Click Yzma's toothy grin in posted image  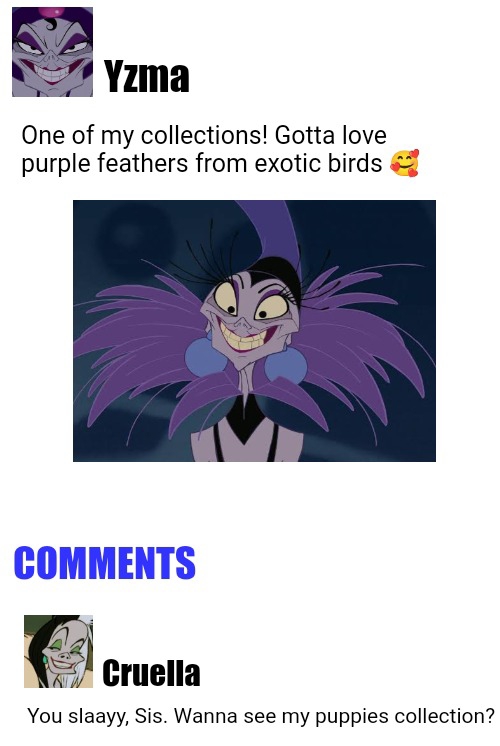tap(246, 335)
